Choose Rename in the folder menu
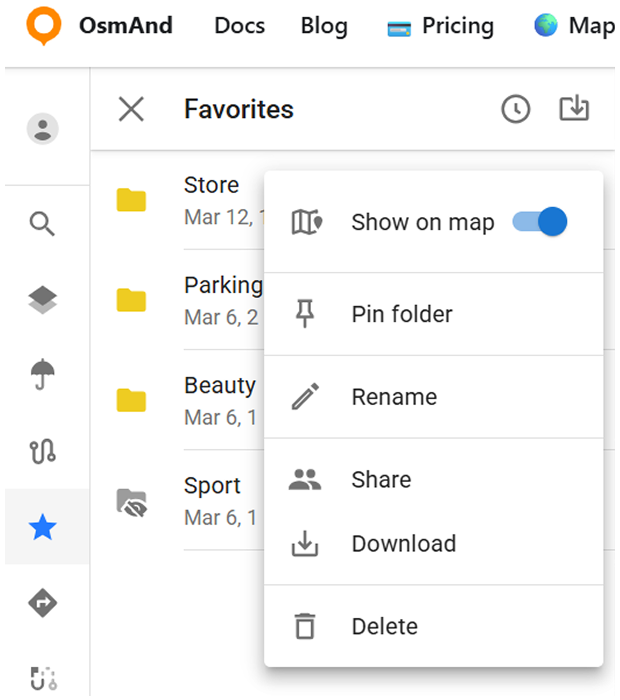 point(394,397)
